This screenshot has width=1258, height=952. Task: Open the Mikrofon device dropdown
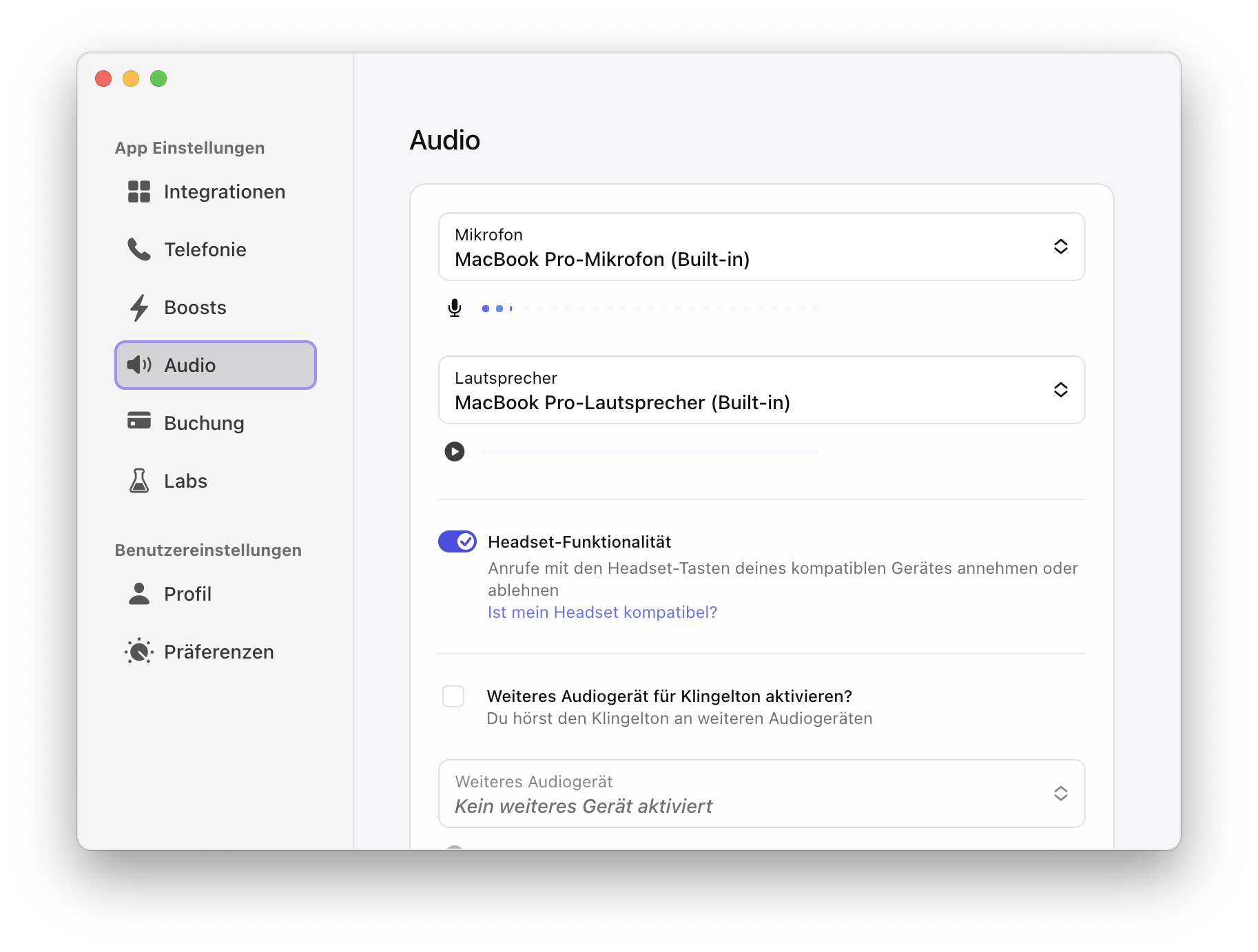(762, 247)
